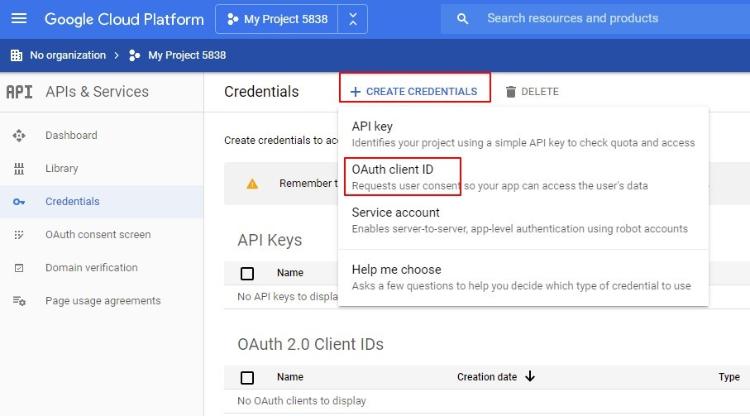Click the API logo icon in sidebar
The height and width of the screenshot is (416, 750).
pos(19,92)
